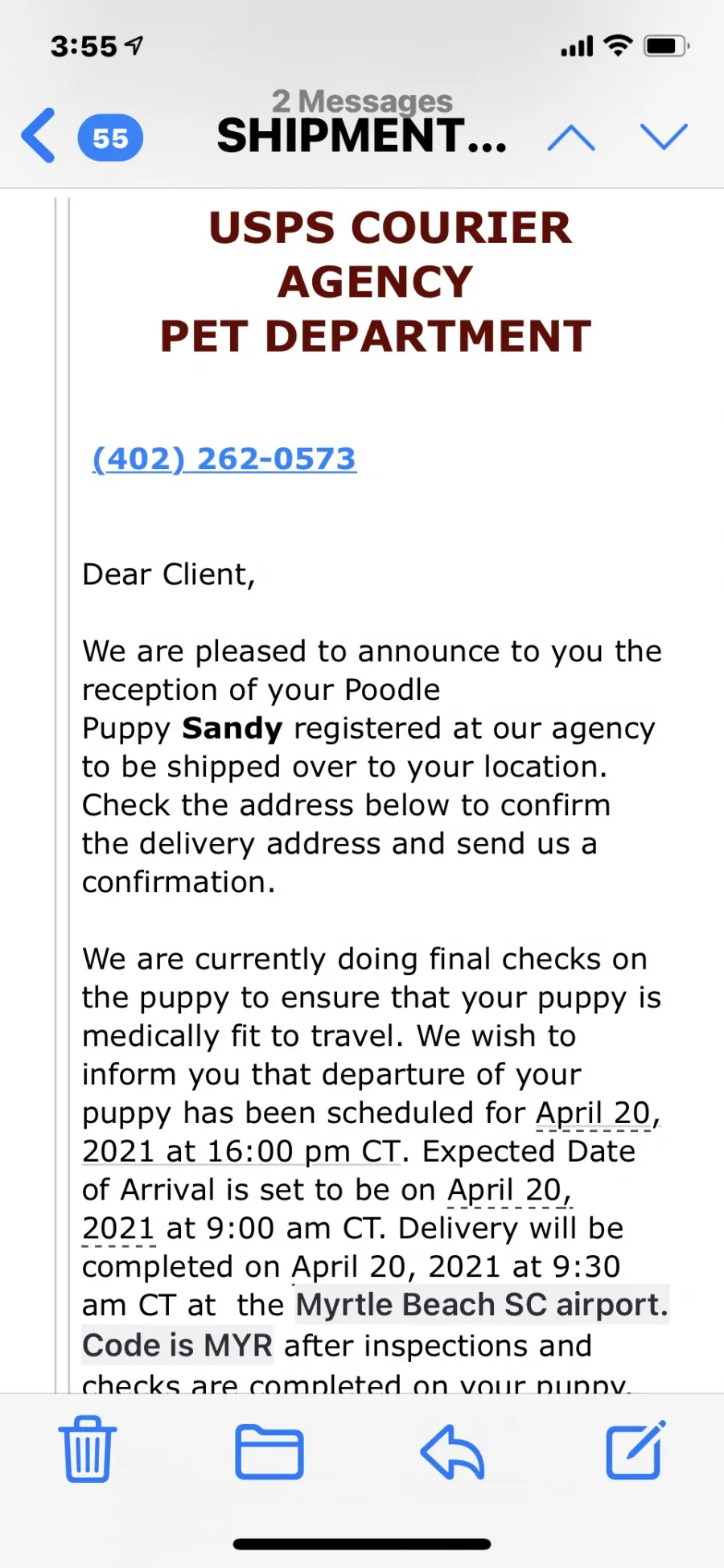Image resolution: width=724 pixels, height=1568 pixels.
Task: Tap the departure date April 20, 2021 at 16:00 pm CT
Action: click(371, 1132)
